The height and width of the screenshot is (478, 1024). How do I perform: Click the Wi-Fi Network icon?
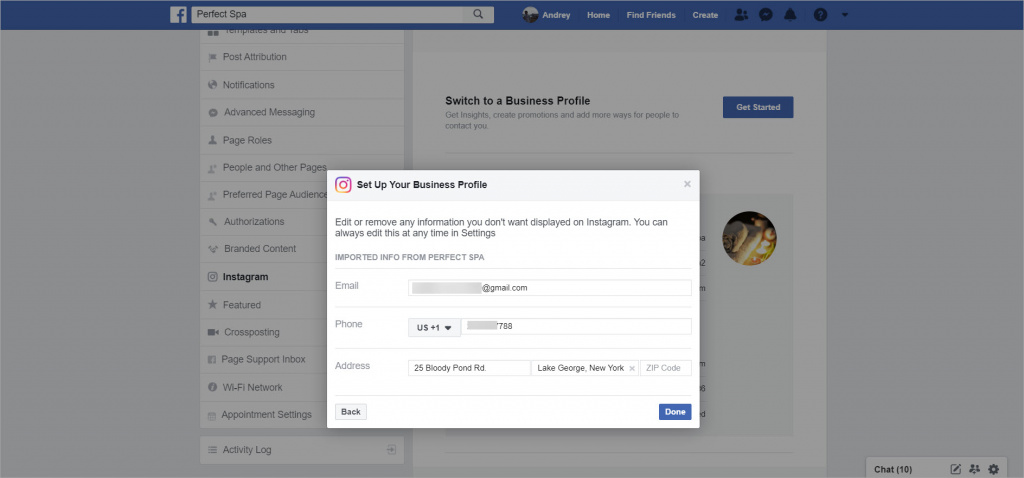click(212, 387)
